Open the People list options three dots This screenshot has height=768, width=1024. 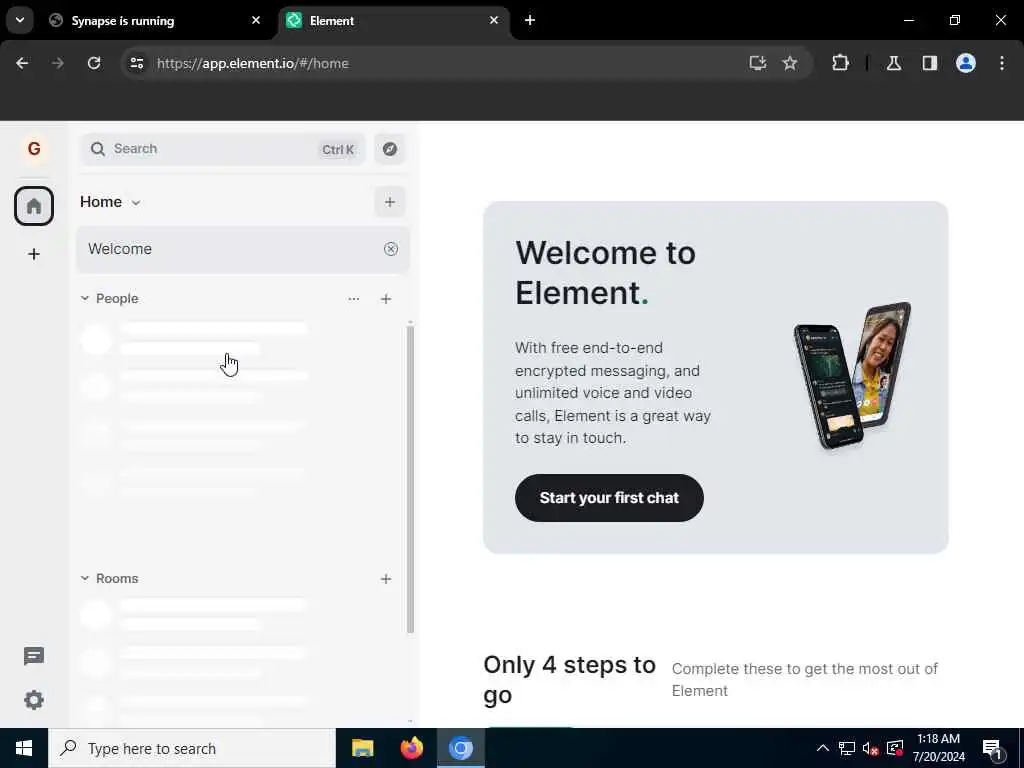tap(353, 298)
